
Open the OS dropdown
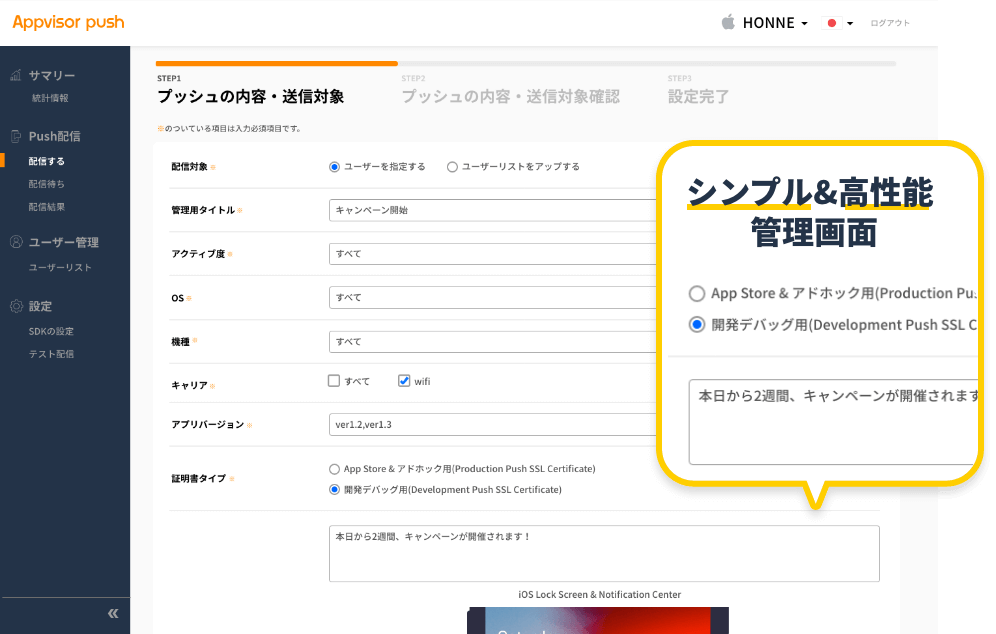coord(493,297)
